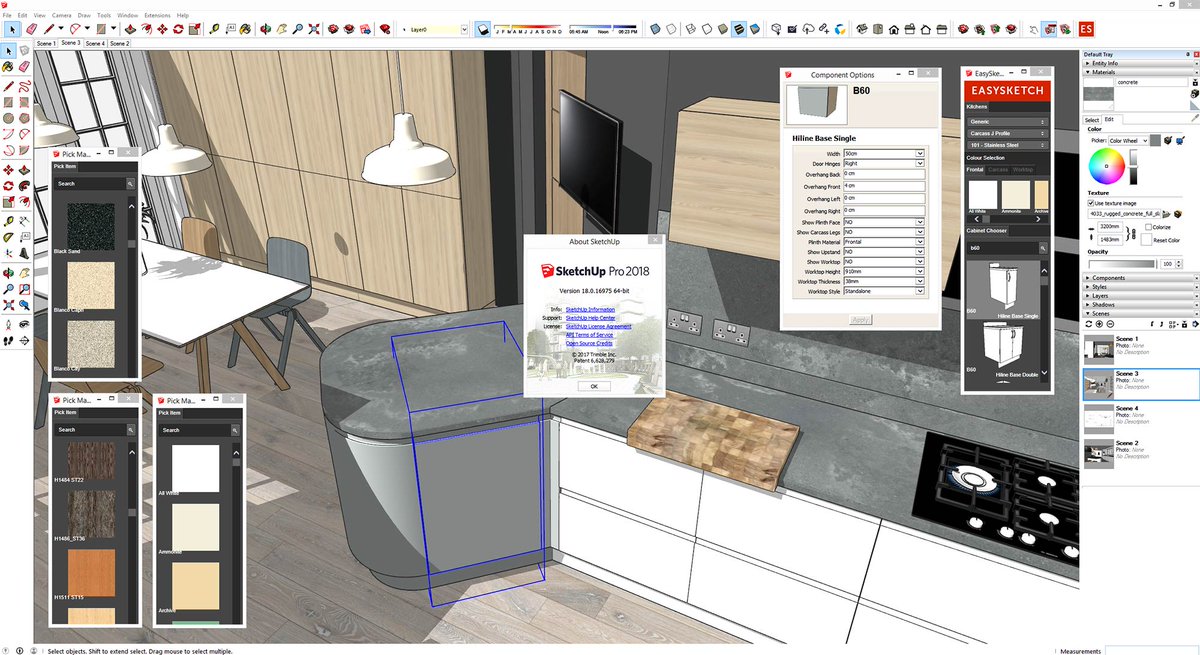This screenshot has height=655, width=1200.
Task: Click search icon in EasySketch Cabinet Chooser
Action: 1041,247
